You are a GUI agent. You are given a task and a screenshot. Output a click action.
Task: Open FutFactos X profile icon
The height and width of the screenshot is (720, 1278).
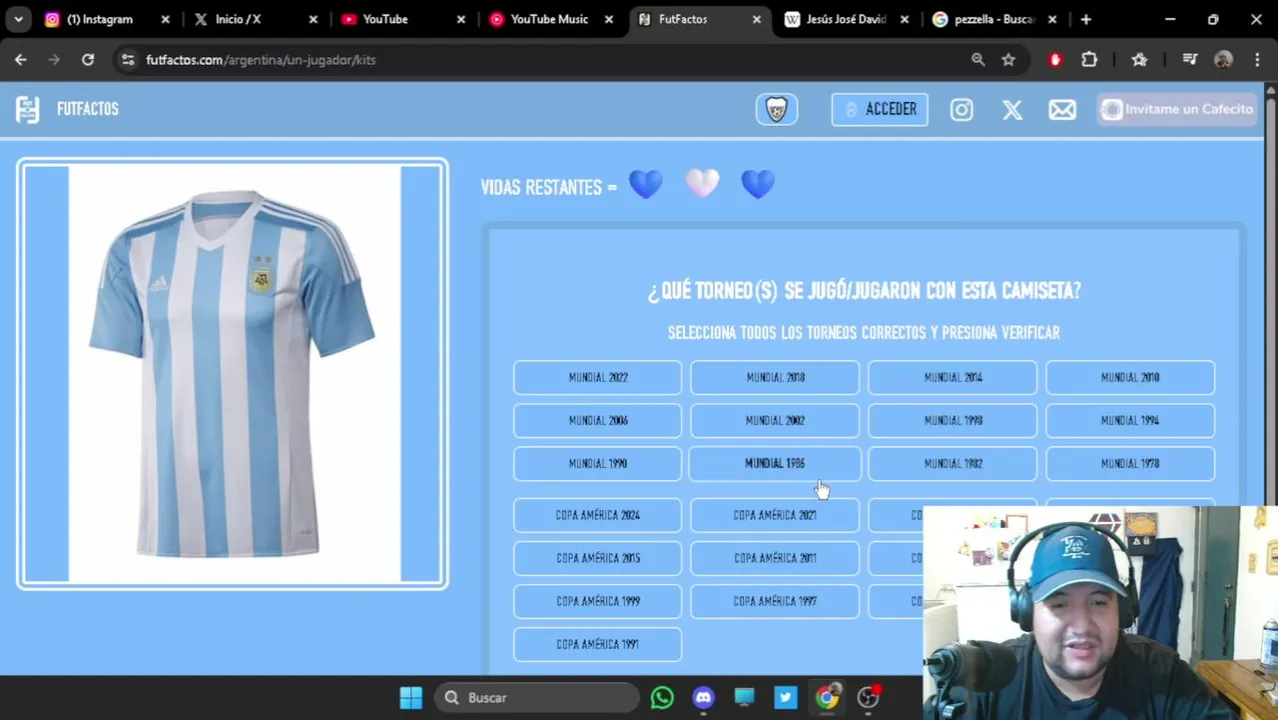click(1012, 110)
